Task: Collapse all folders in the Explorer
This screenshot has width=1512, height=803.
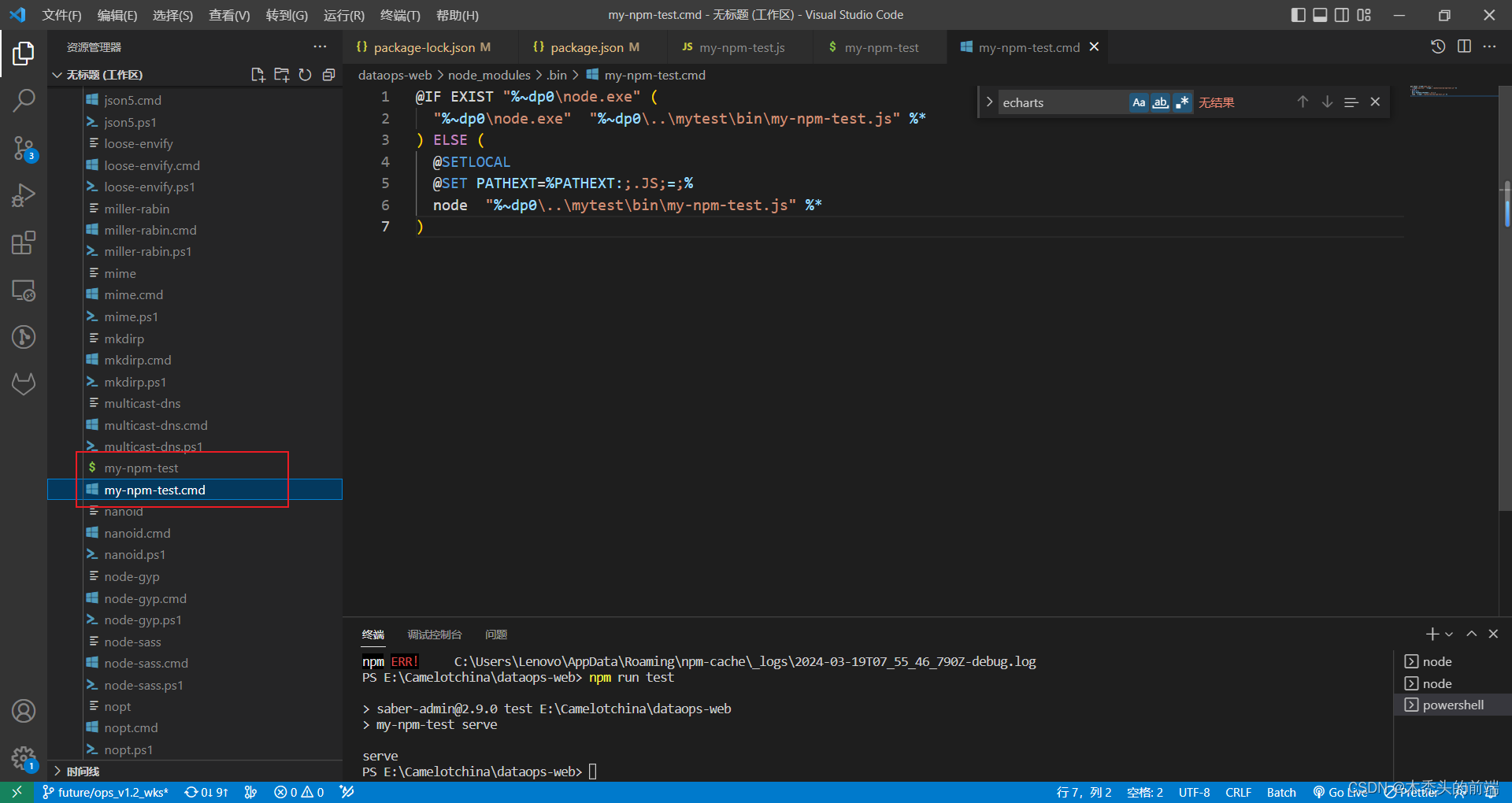Action: point(329,75)
